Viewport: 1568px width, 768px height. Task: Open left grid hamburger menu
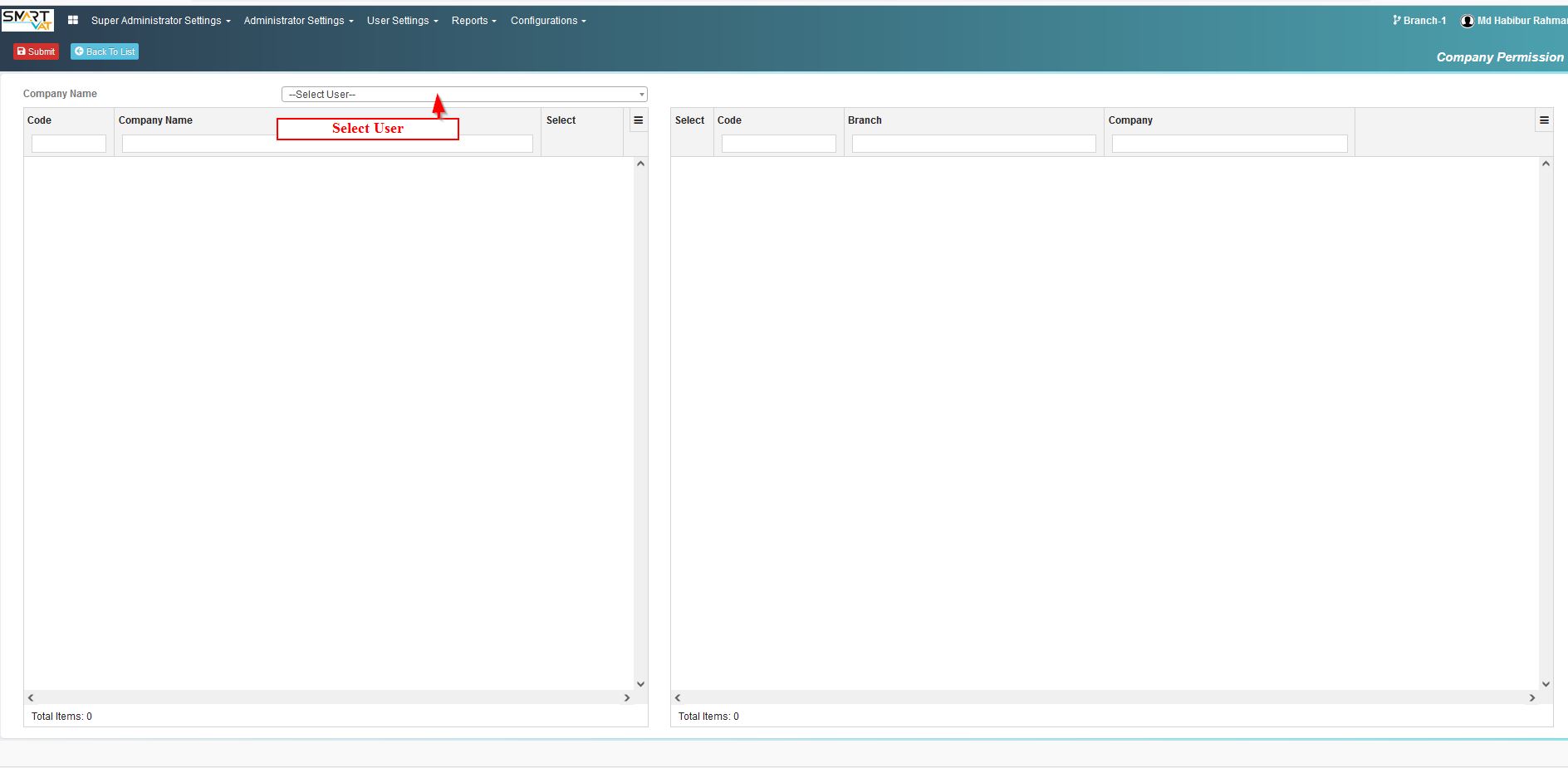[x=639, y=120]
